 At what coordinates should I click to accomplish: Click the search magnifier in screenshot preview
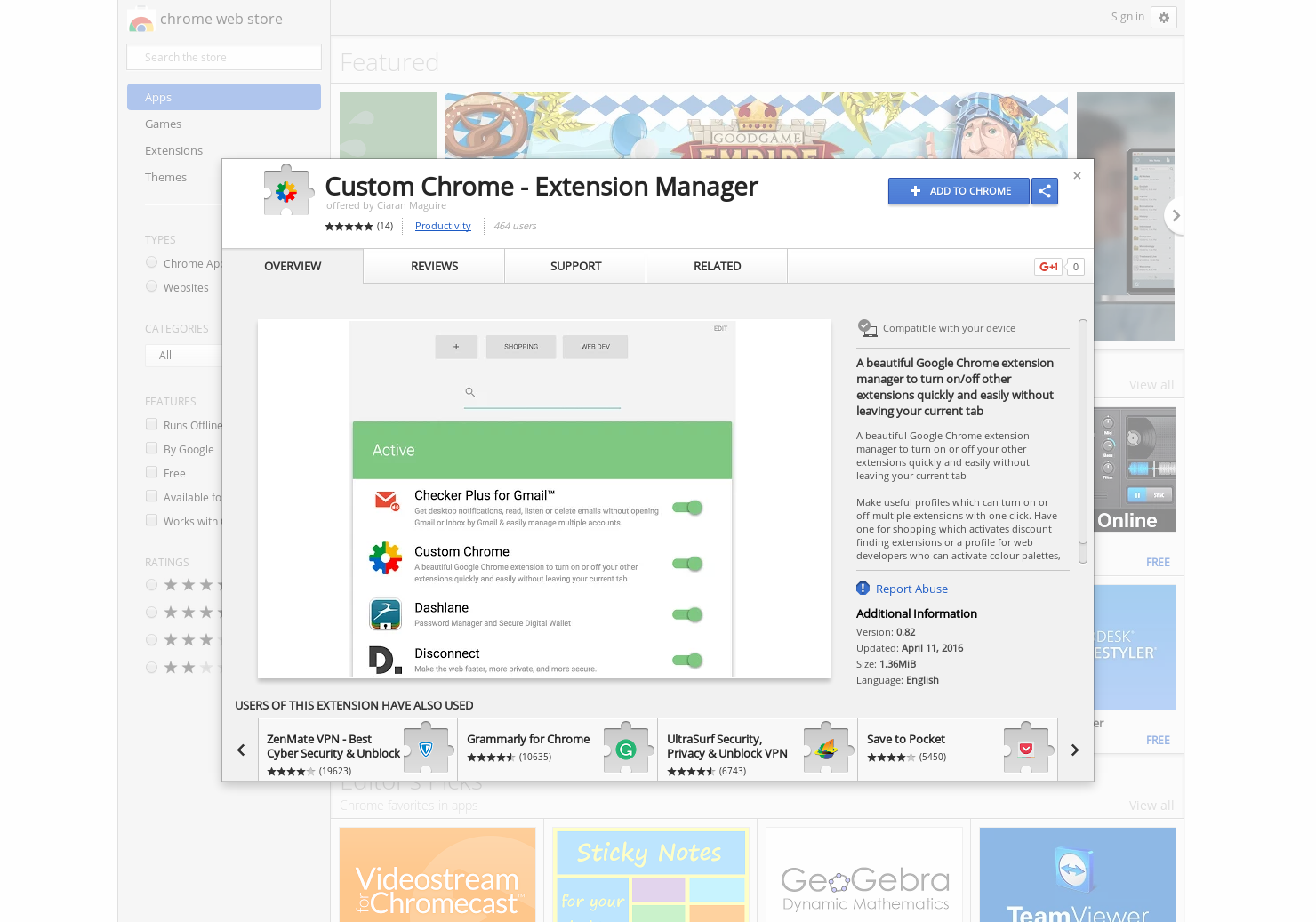470,391
